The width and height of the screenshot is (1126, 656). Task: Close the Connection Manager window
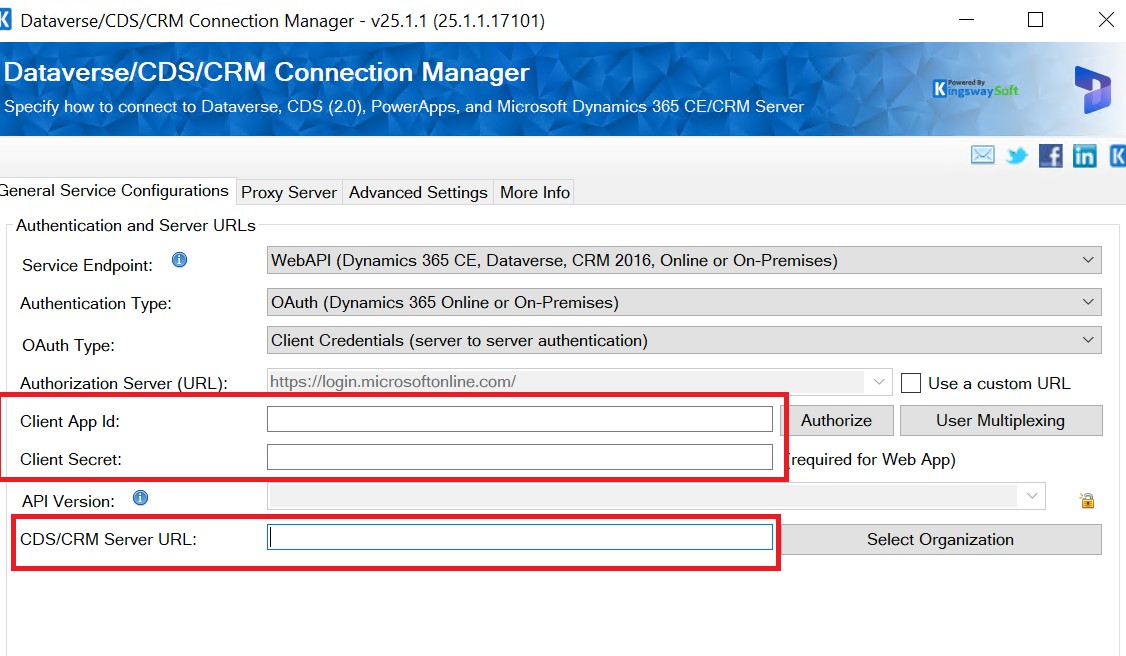pyautogui.click(x=1106, y=19)
